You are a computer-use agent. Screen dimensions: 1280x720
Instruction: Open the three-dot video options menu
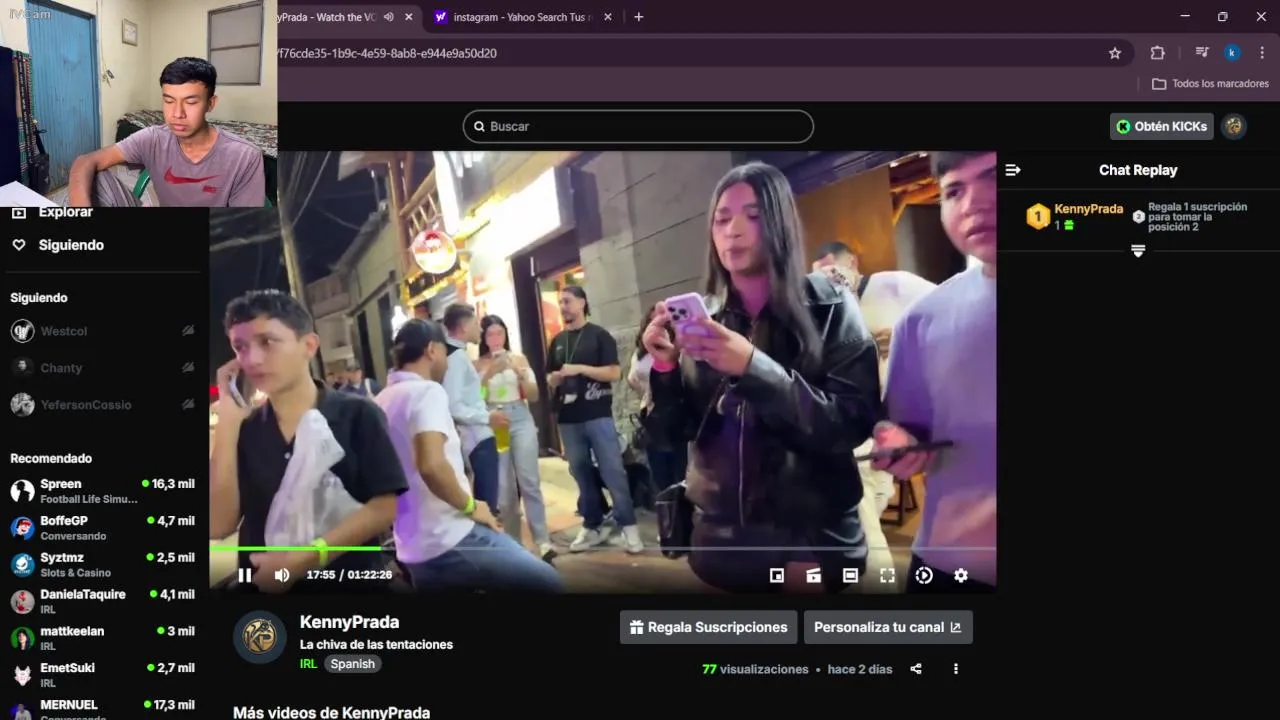[x=956, y=669]
